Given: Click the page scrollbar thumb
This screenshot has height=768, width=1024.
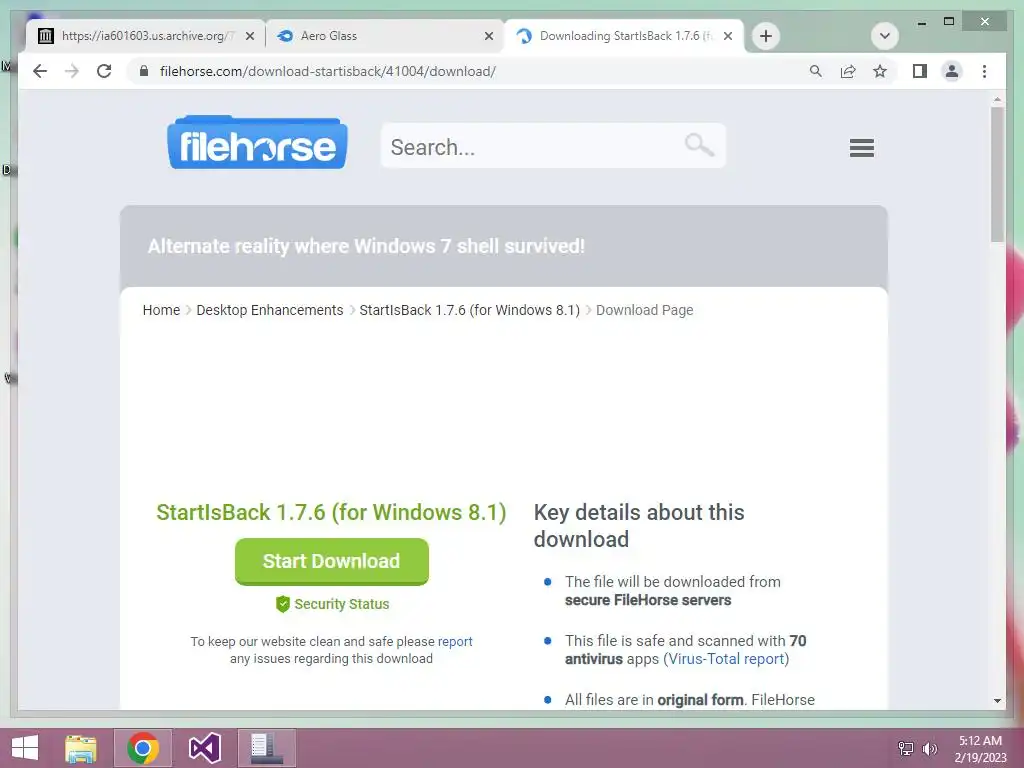Looking at the screenshot, I should click(997, 174).
